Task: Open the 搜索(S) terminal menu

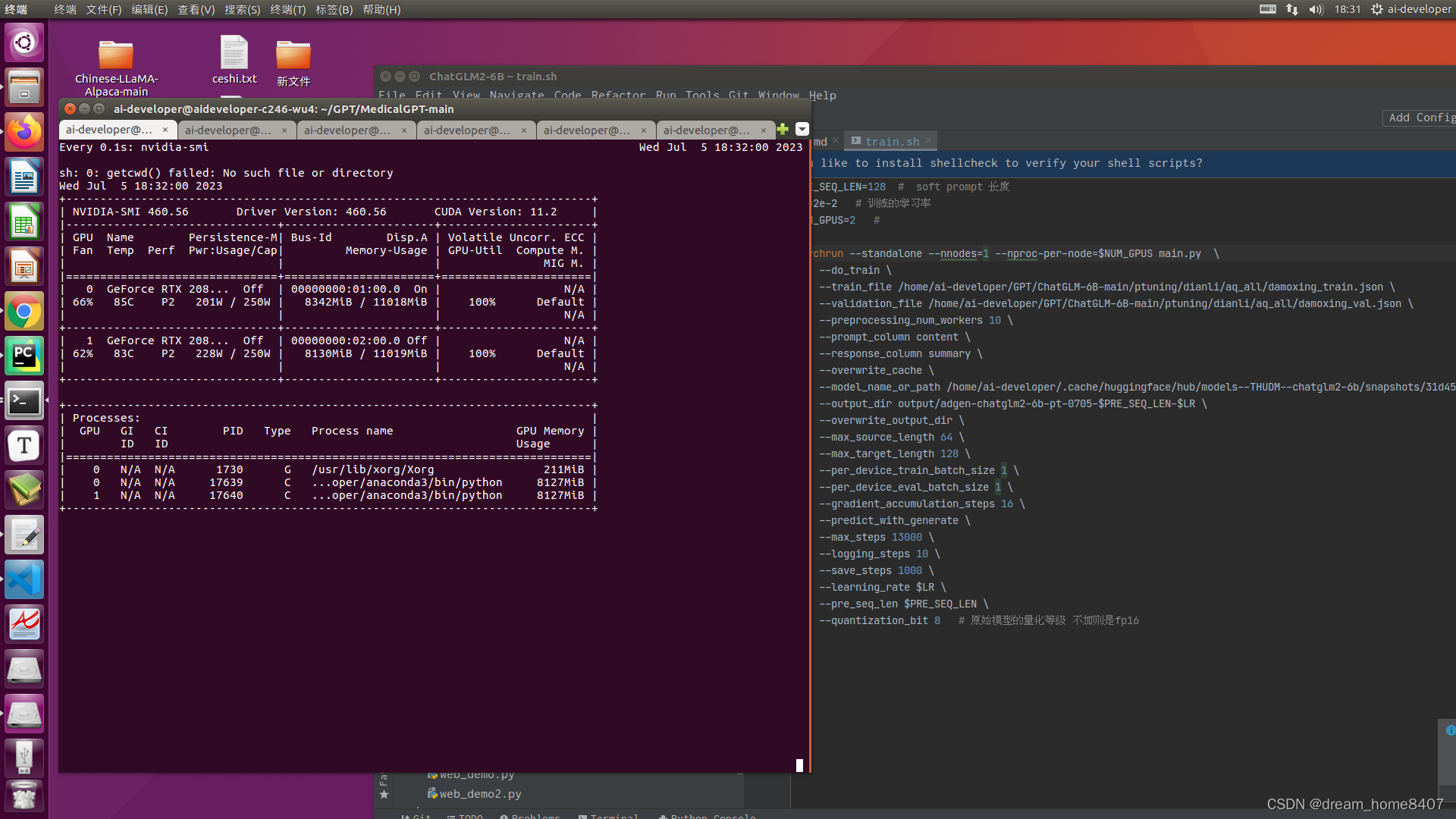Action: coord(243,9)
